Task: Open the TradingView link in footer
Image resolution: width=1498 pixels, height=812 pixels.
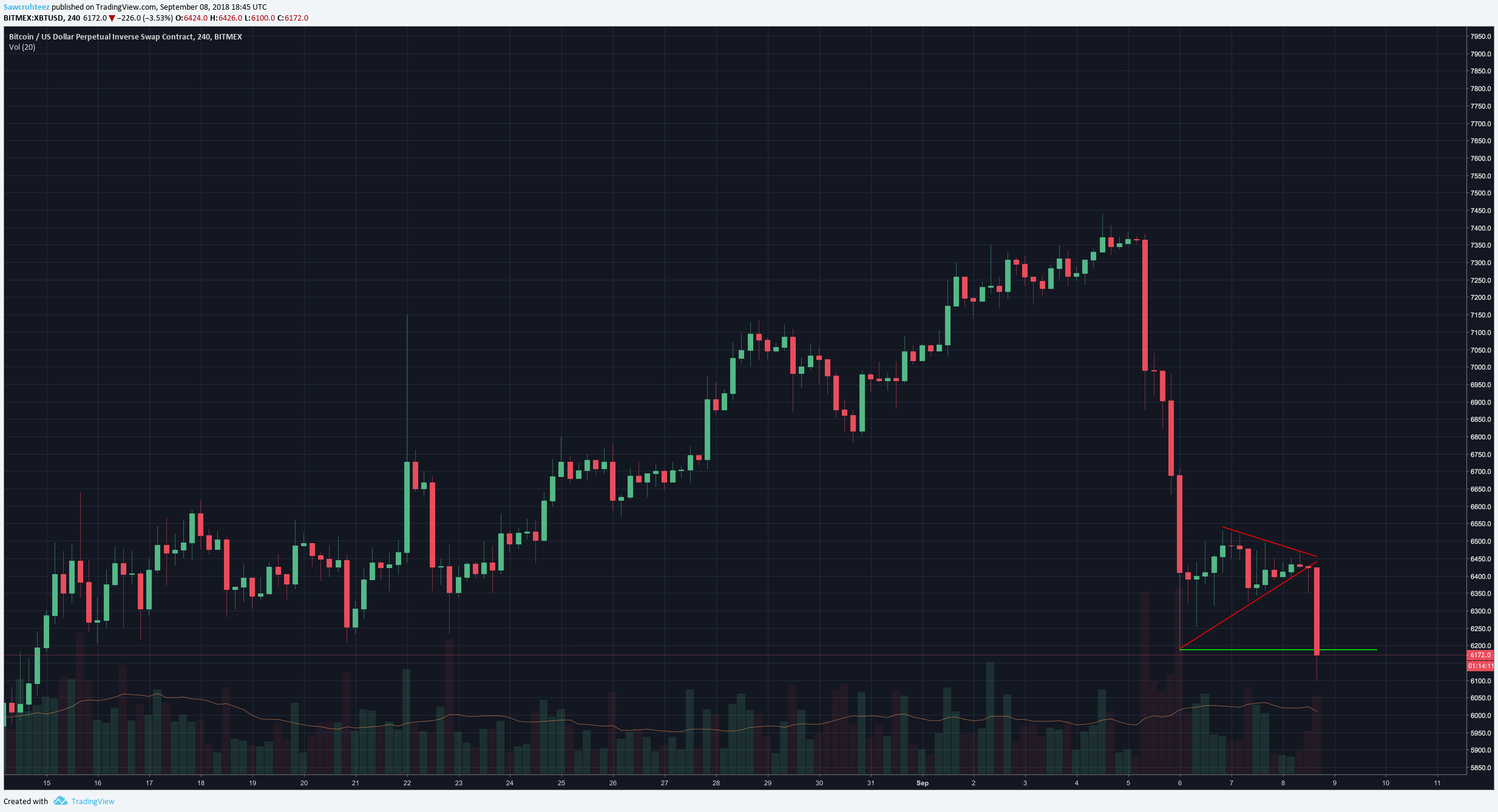Action: (93, 801)
